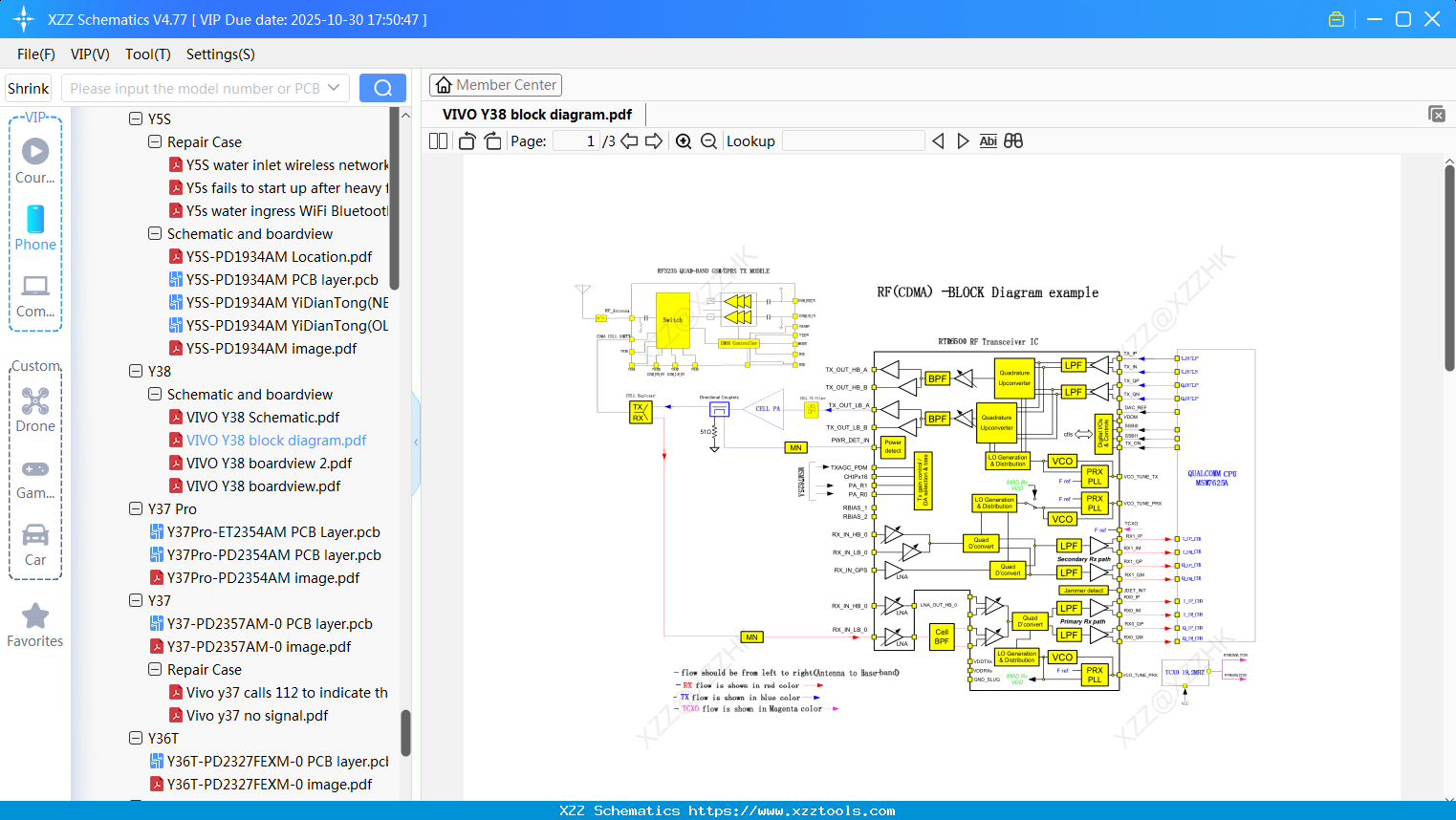Open the Game console category

coord(35,479)
